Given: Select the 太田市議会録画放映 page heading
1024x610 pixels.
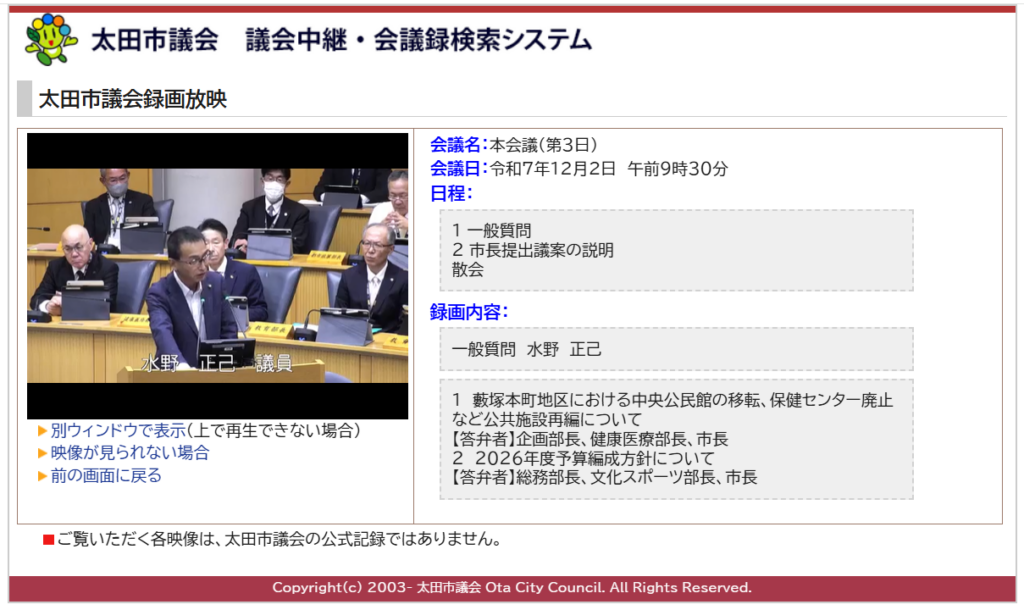Looking at the screenshot, I should coord(133,99).
